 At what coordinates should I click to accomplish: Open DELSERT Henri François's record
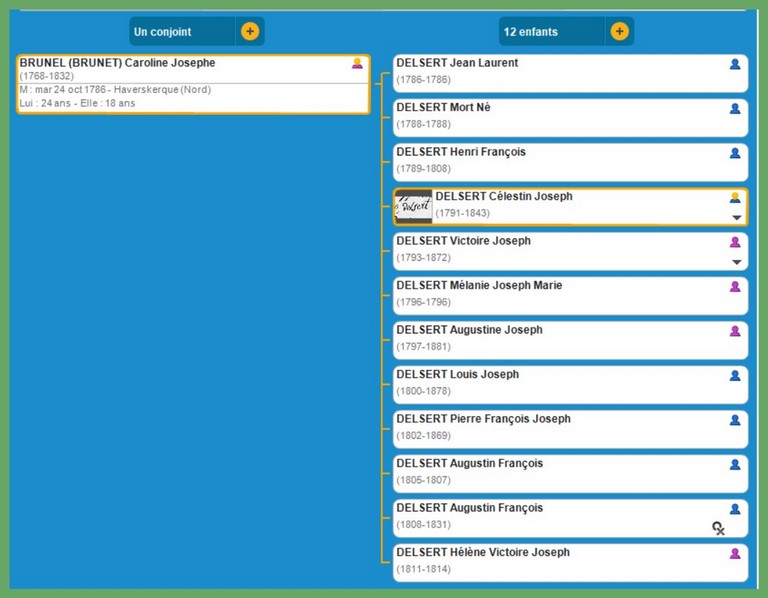[x=460, y=152]
